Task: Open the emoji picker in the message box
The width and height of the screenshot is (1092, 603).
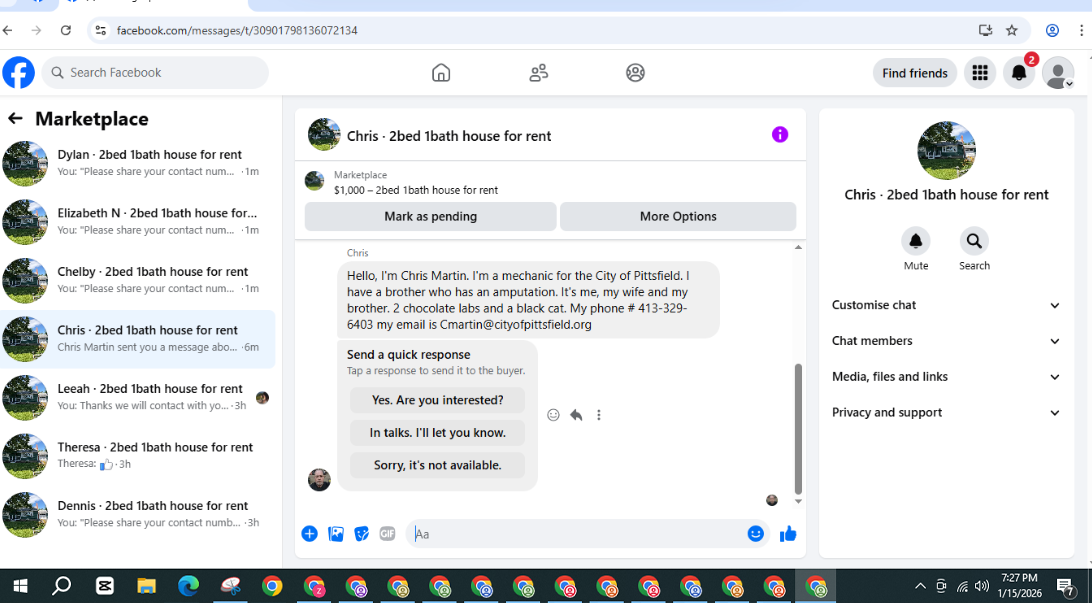Action: (756, 533)
